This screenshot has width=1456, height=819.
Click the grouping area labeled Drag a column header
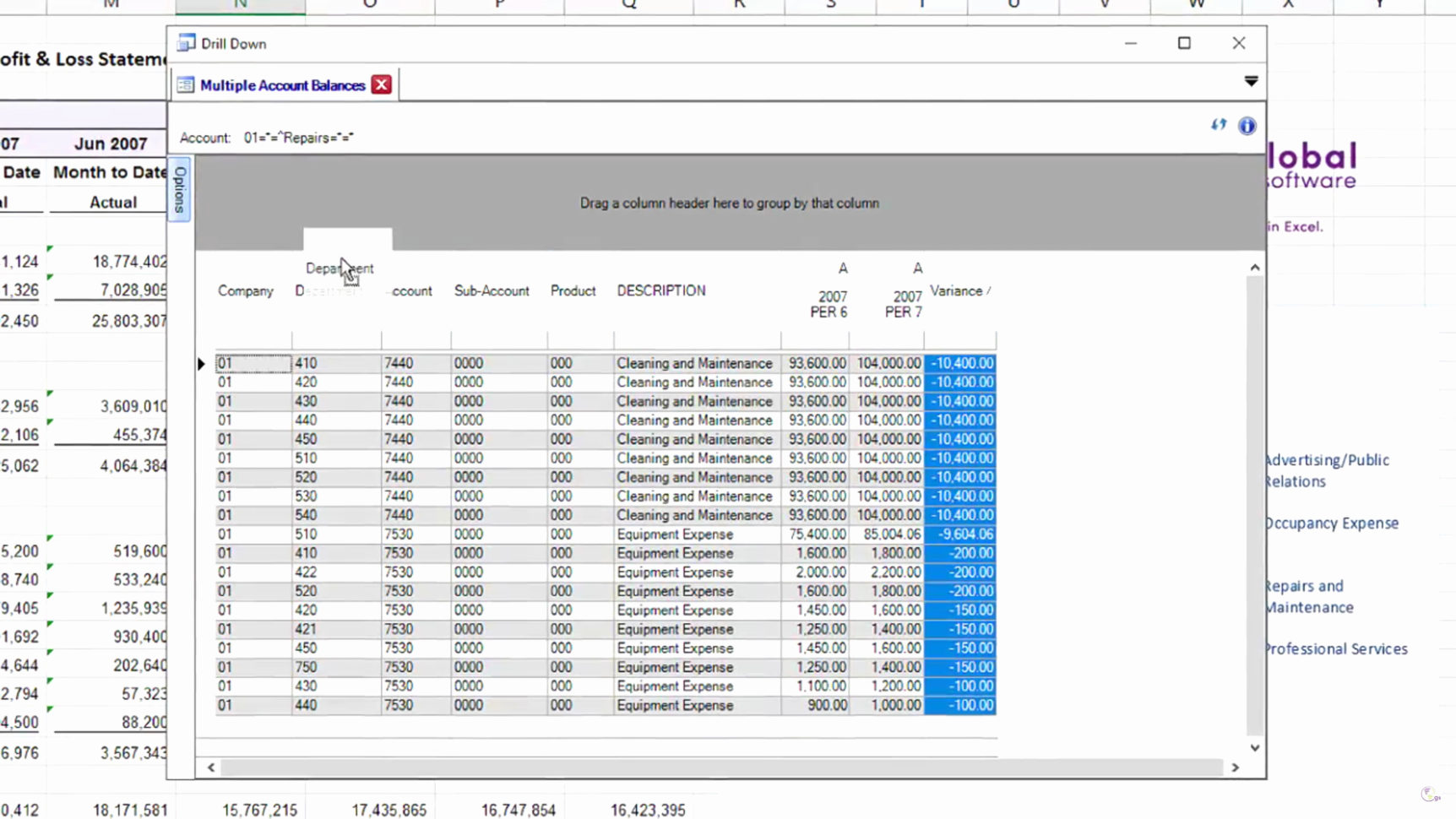(x=729, y=203)
